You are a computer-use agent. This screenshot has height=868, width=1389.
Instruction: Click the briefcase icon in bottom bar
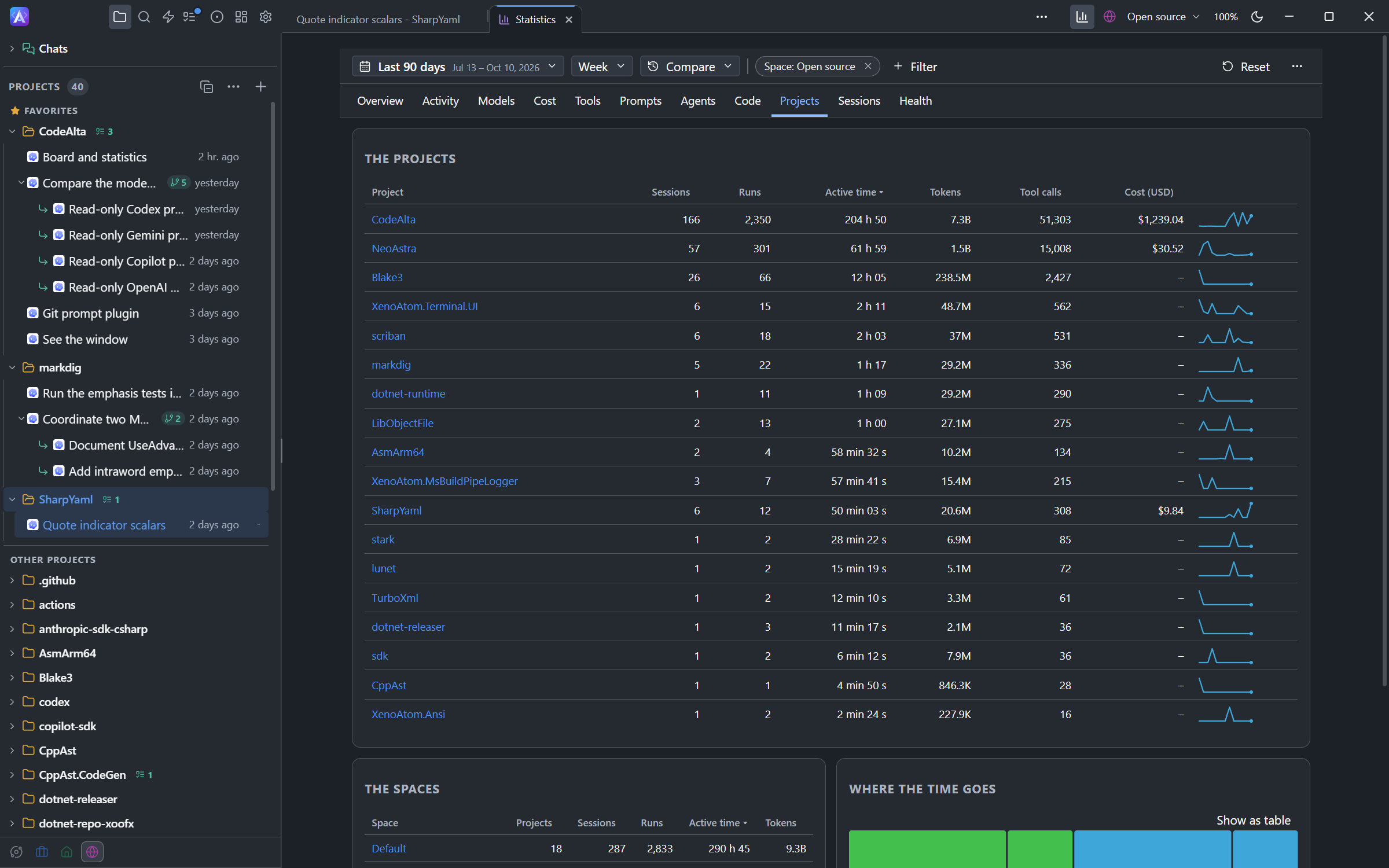click(x=42, y=852)
